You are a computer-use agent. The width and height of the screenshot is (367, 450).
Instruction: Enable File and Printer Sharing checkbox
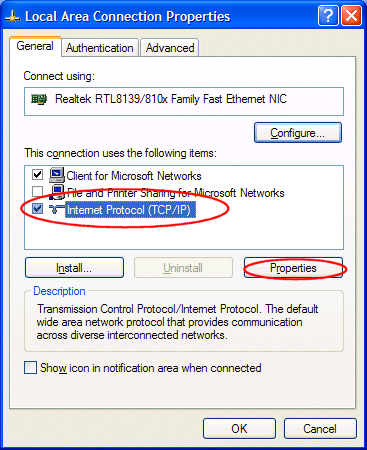tap(37, 192)
